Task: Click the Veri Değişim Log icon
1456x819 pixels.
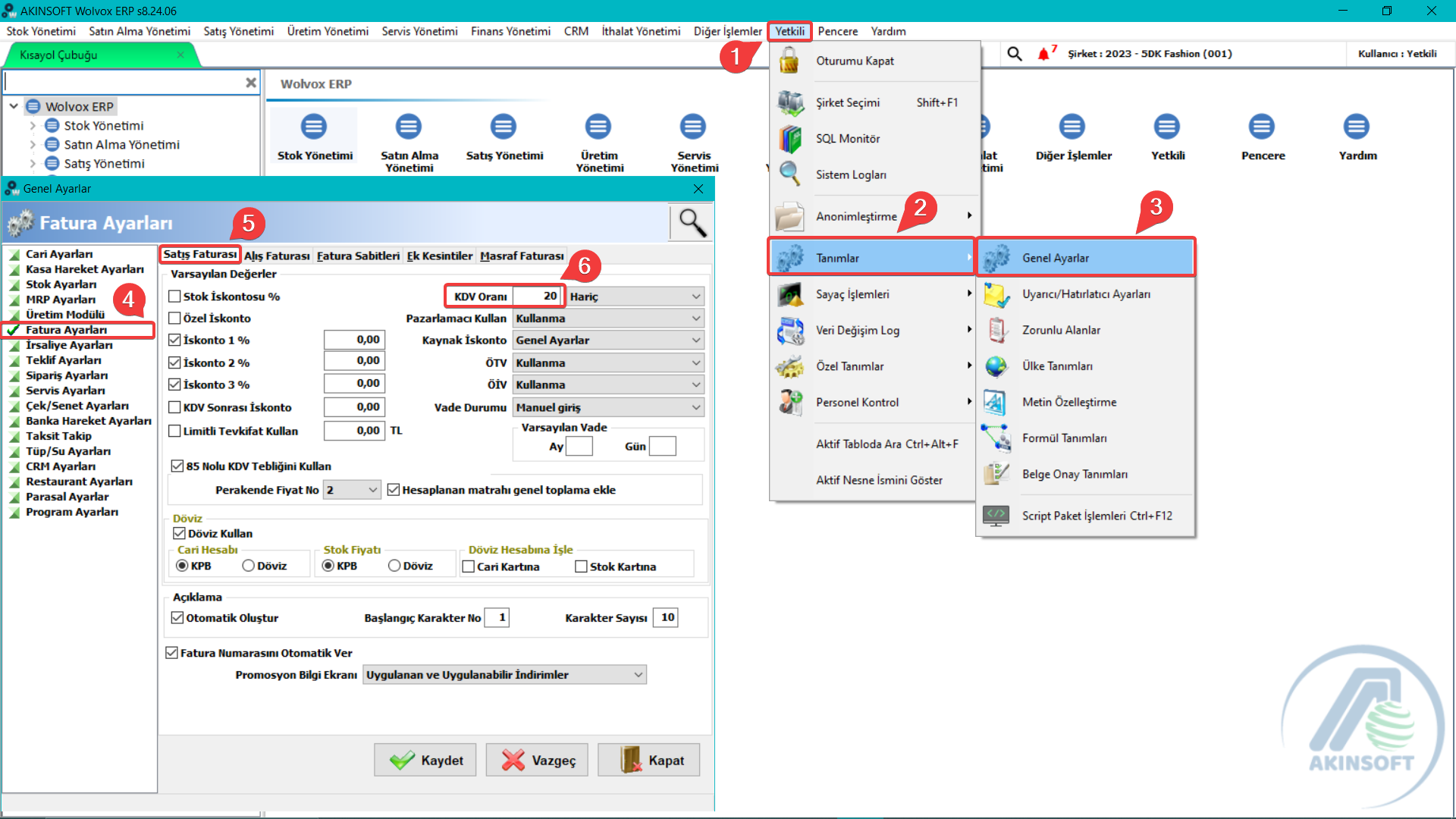Action: click(789, 331)
